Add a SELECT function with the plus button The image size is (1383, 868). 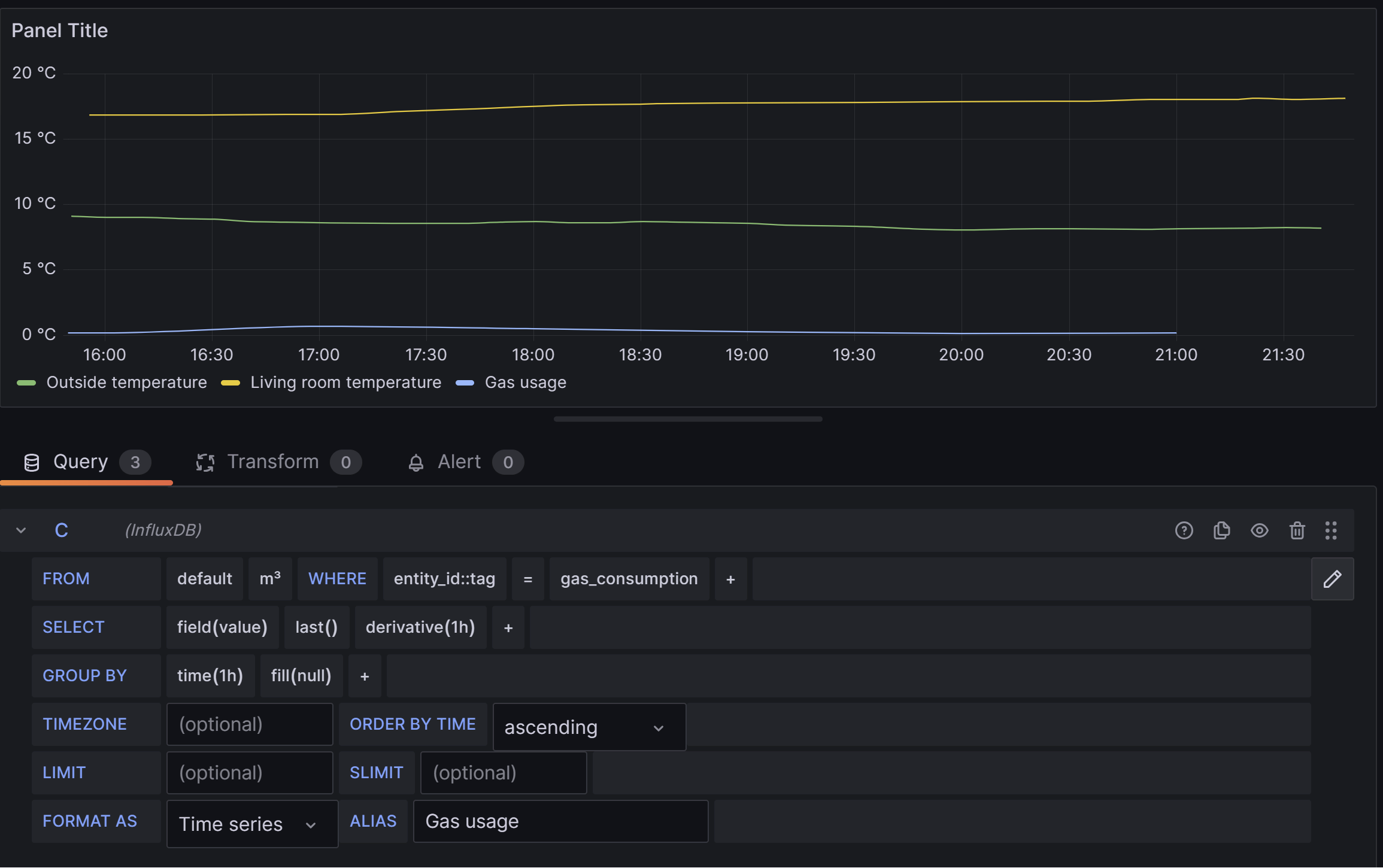click(508, 627)
